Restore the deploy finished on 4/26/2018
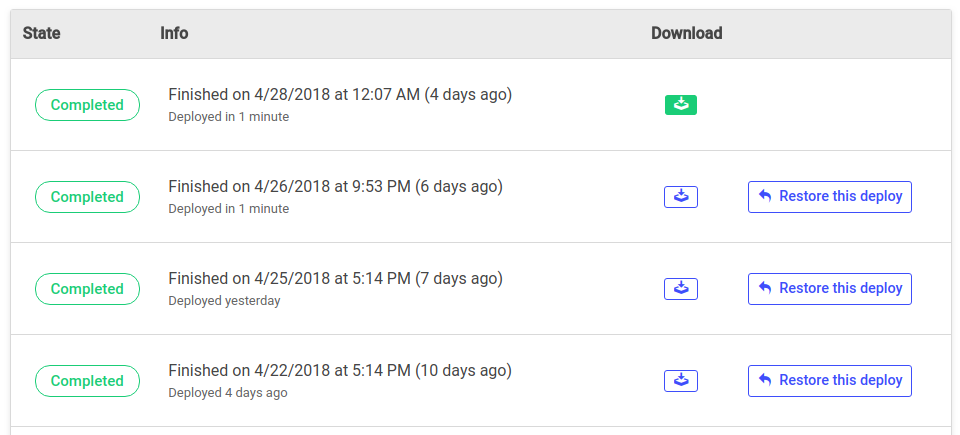The image size is (960, 435). pos(829,197)
